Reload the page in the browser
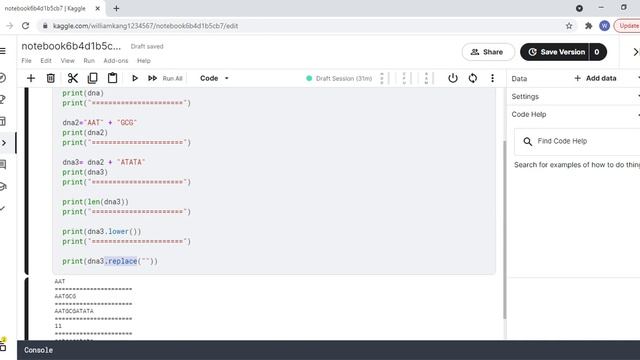640x360 pixels. pos(25,26)
